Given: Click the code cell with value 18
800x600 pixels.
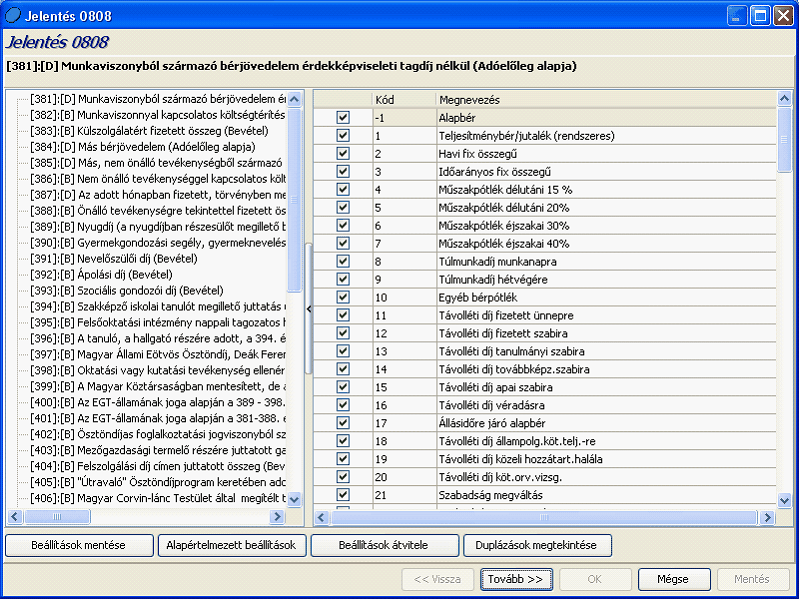Looking at the screenshot, I should pyautogui.click(x=404, y=441).
